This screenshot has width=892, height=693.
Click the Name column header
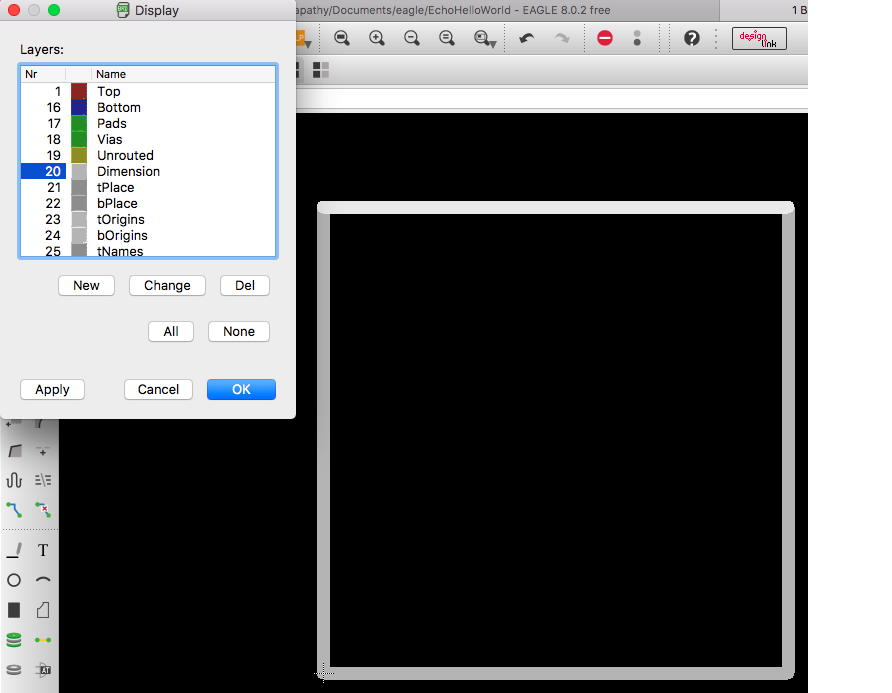[183, 74]
